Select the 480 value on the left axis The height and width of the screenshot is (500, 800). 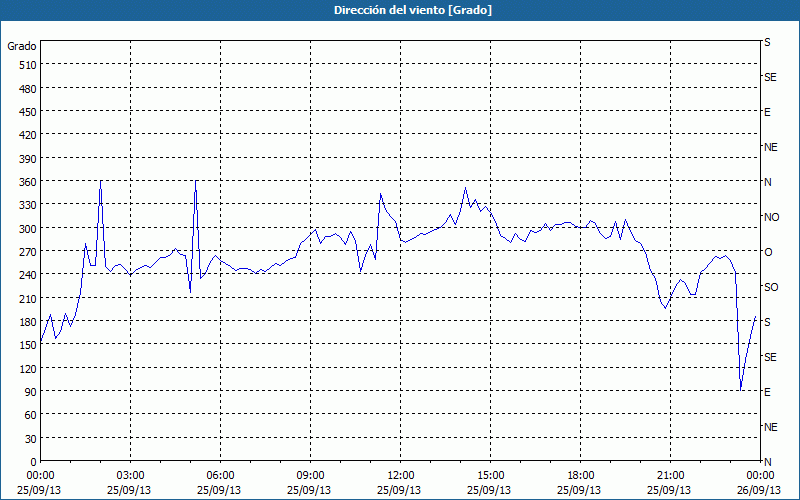coord(29,89)
